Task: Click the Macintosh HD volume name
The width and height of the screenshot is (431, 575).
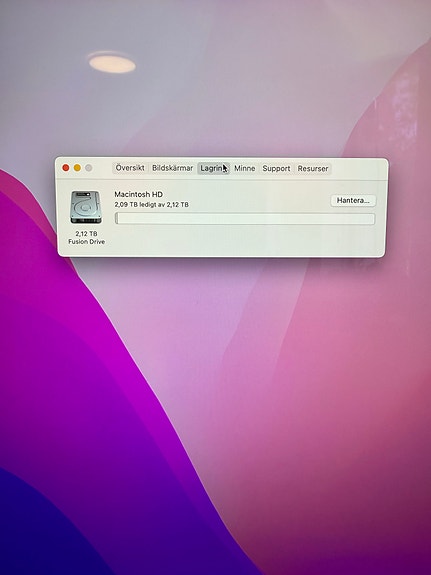Action: (x=139, y=194)
